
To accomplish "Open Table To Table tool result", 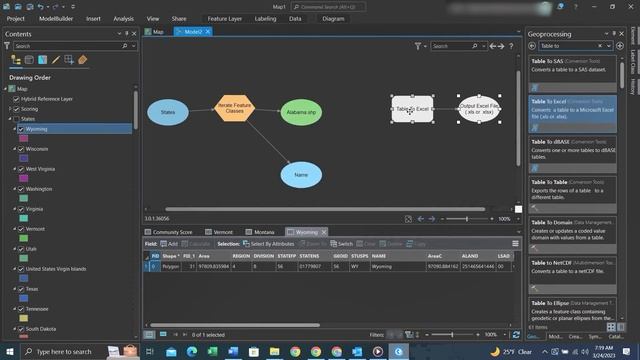I will click(572, 195).
